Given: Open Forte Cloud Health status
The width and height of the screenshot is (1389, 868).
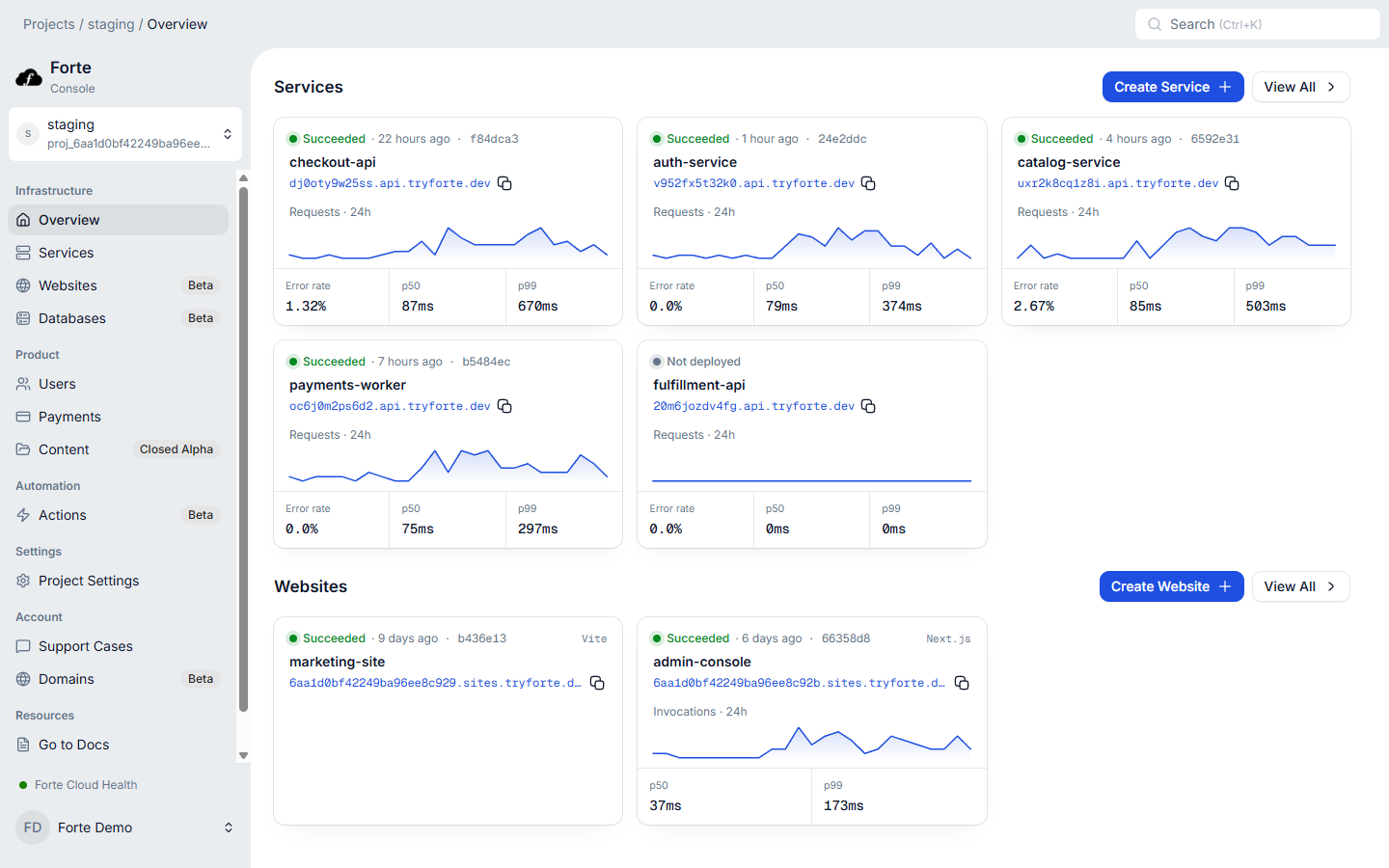Looking at the screenshot, I should click(x=78, y=785).
